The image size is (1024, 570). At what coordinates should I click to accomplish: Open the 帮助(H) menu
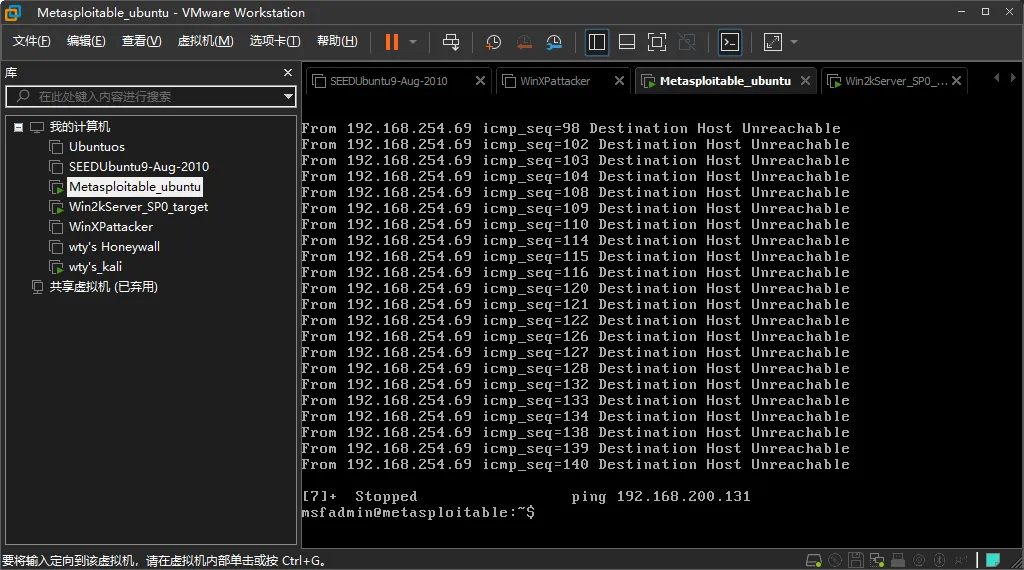337,41
